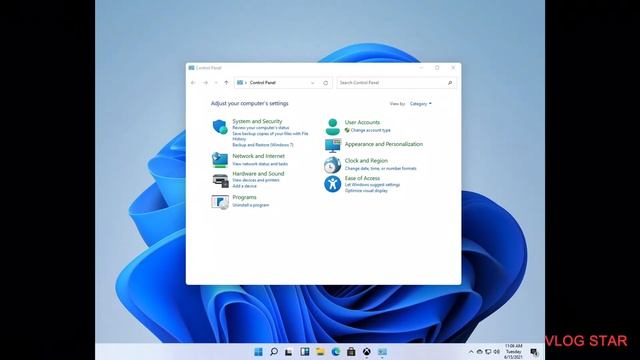Open Xbox app from the taskbar
The height and width of the screenshot is (360, 640).
[367, 352]
